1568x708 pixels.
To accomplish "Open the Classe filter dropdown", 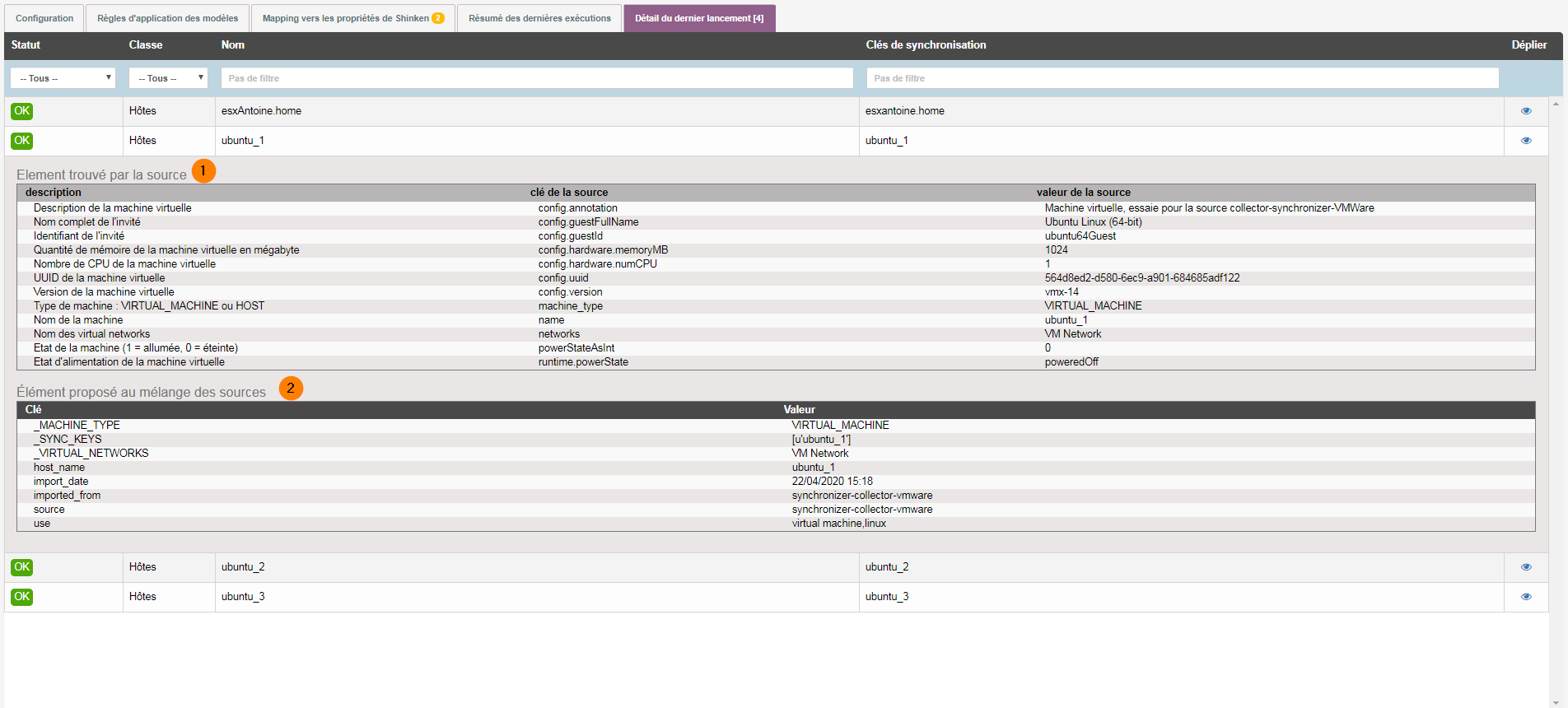I will (x=168, y=78).
